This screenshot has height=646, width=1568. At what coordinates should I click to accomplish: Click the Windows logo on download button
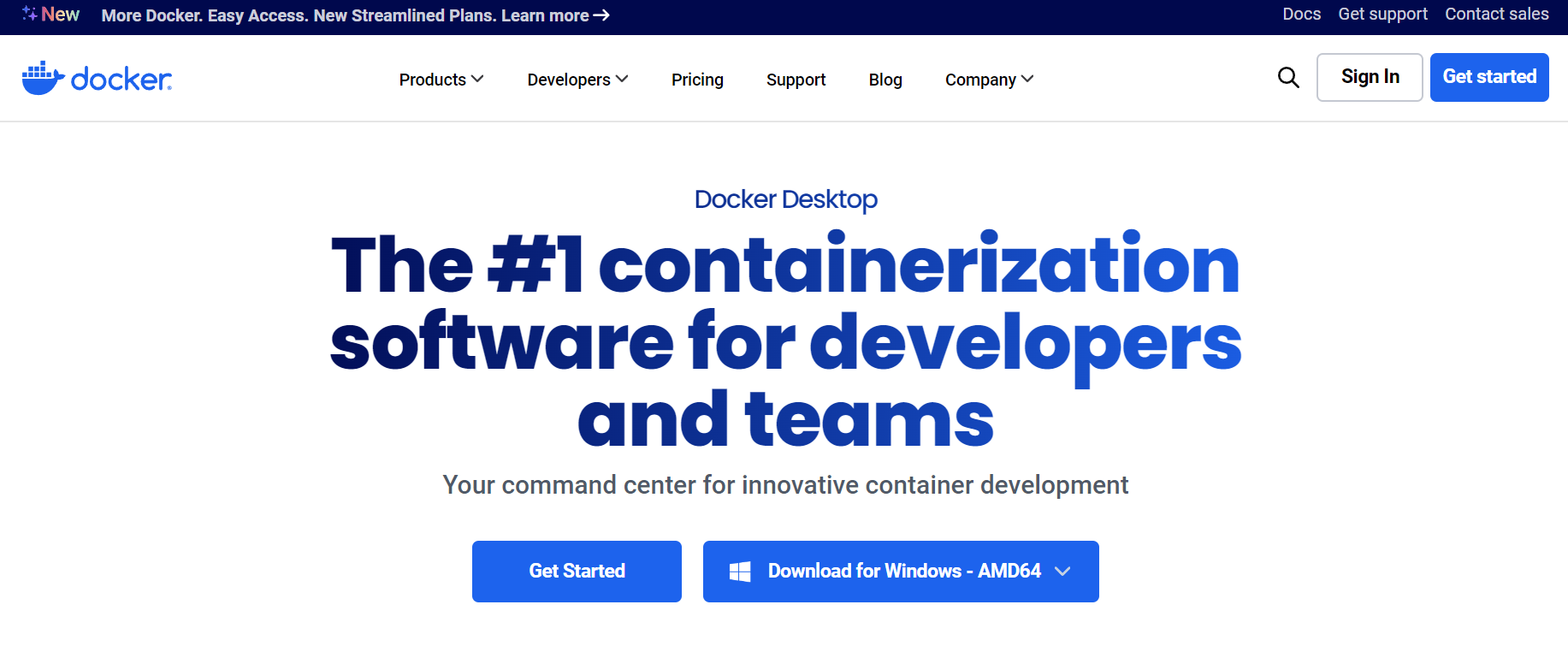[740, 572]
